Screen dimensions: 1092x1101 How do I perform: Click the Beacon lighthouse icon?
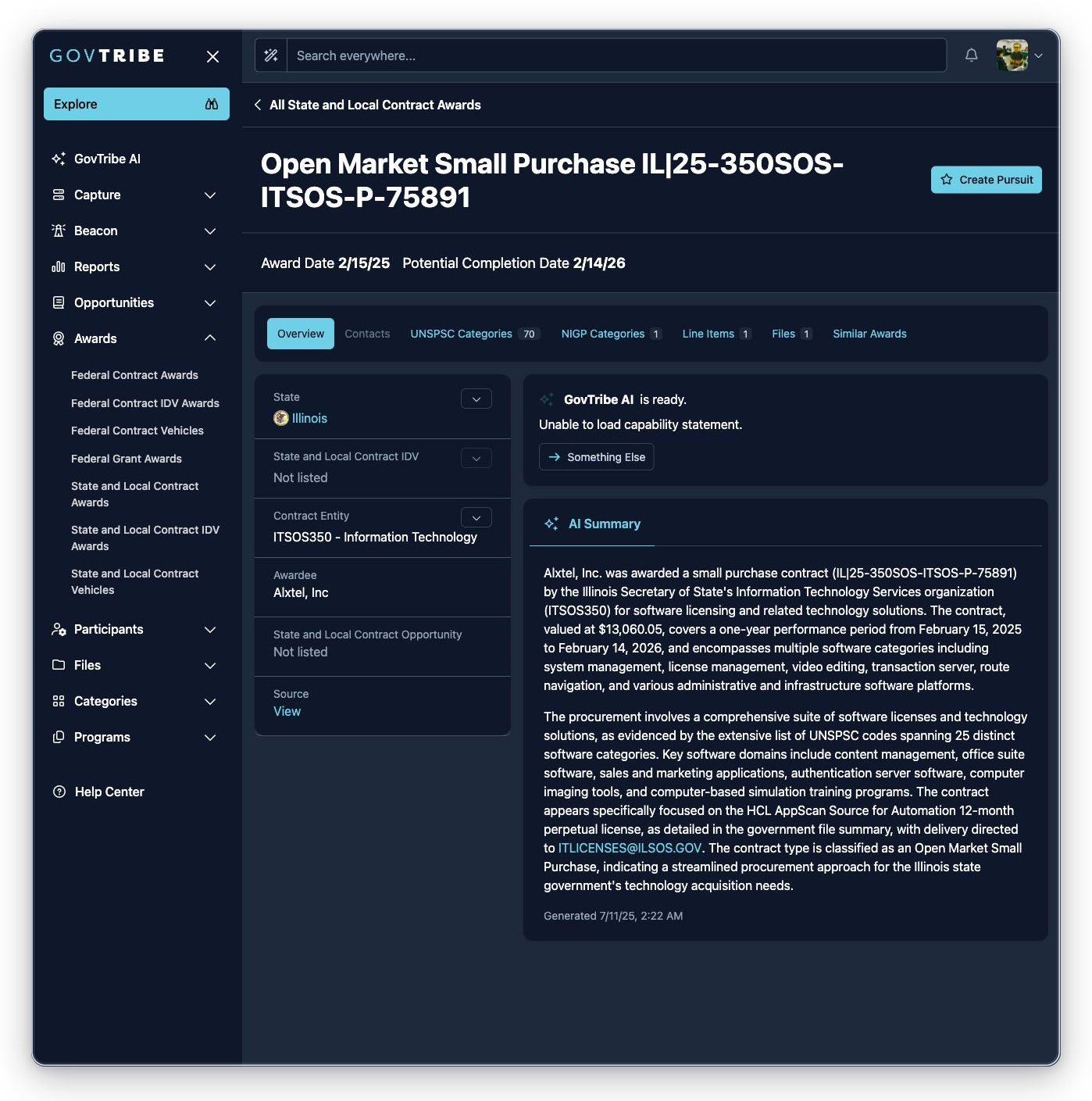pos(59,231)
